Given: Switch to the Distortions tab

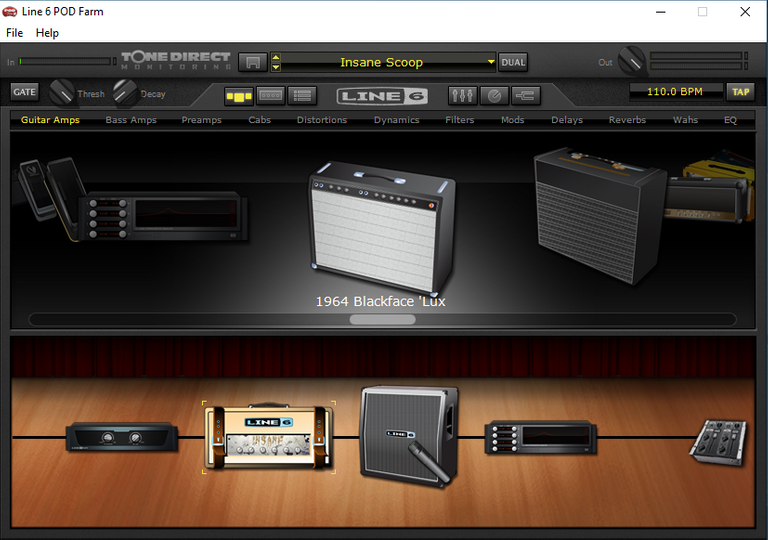Looking at the screenshot, I should [322, 120].
